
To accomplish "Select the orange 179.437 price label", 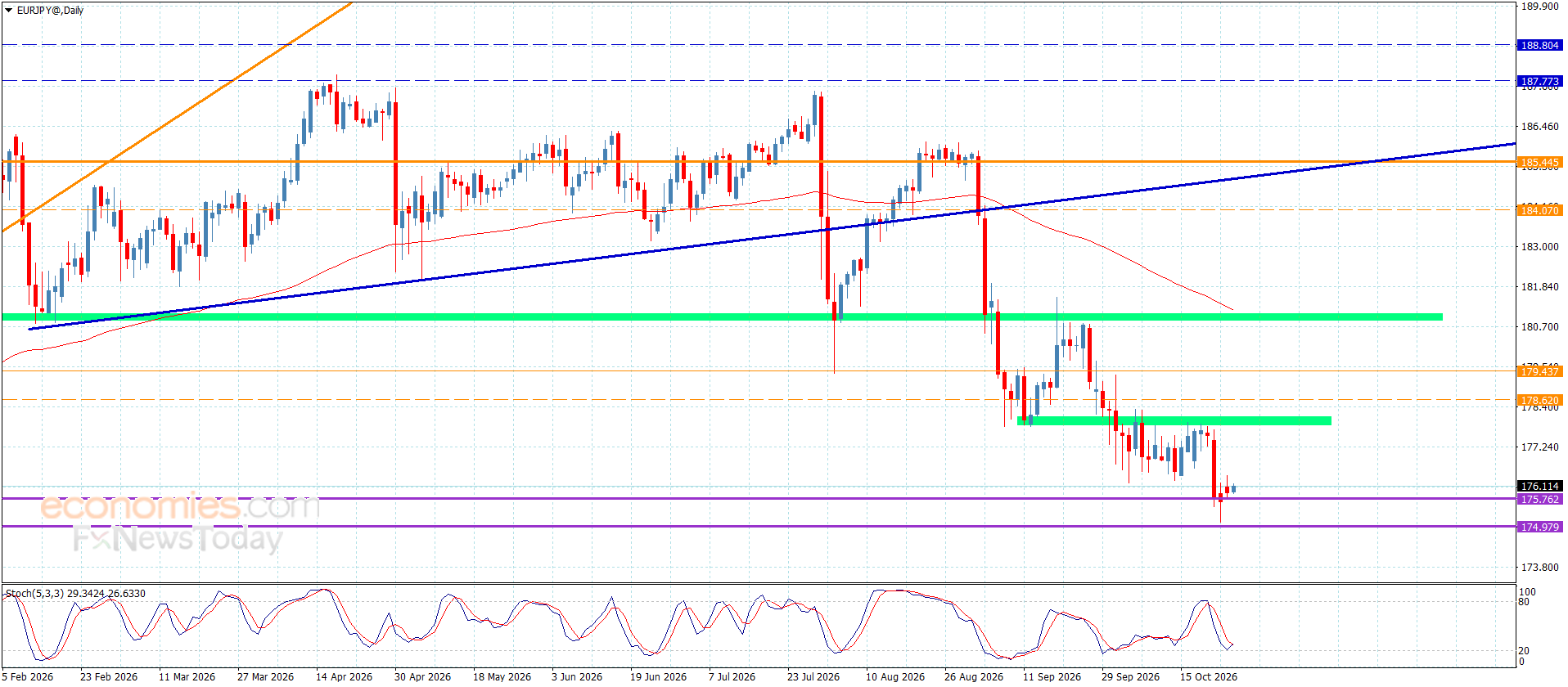I will (1539, 372).
